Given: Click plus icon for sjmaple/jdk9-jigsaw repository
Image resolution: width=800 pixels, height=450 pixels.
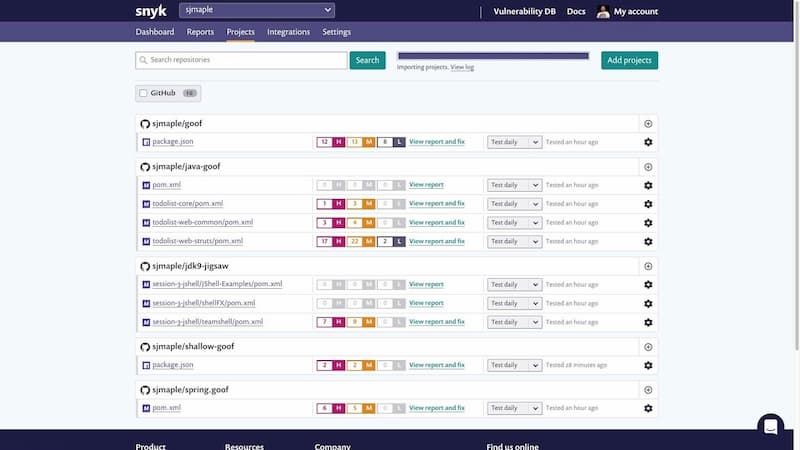Looking at the screenshot, I should [648, 266].
